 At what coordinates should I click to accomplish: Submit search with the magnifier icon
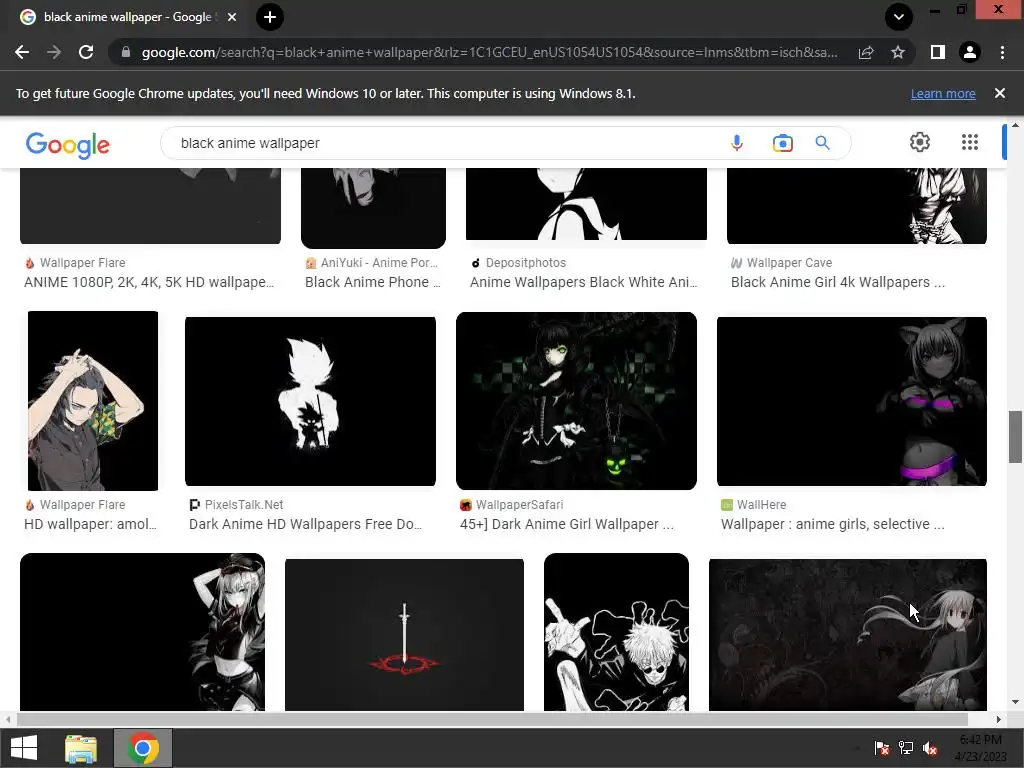coord(822,143)
